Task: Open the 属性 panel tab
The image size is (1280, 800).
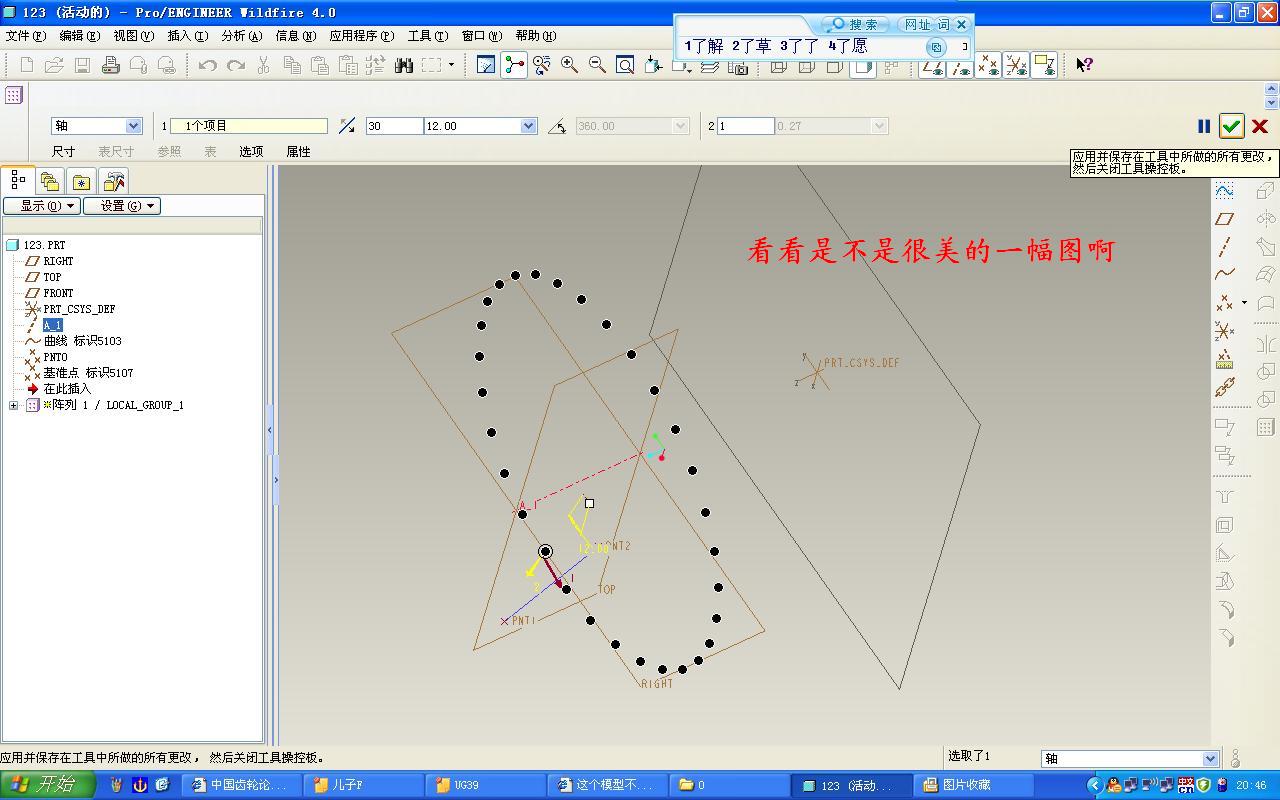Action: click(x=298, y=152)
